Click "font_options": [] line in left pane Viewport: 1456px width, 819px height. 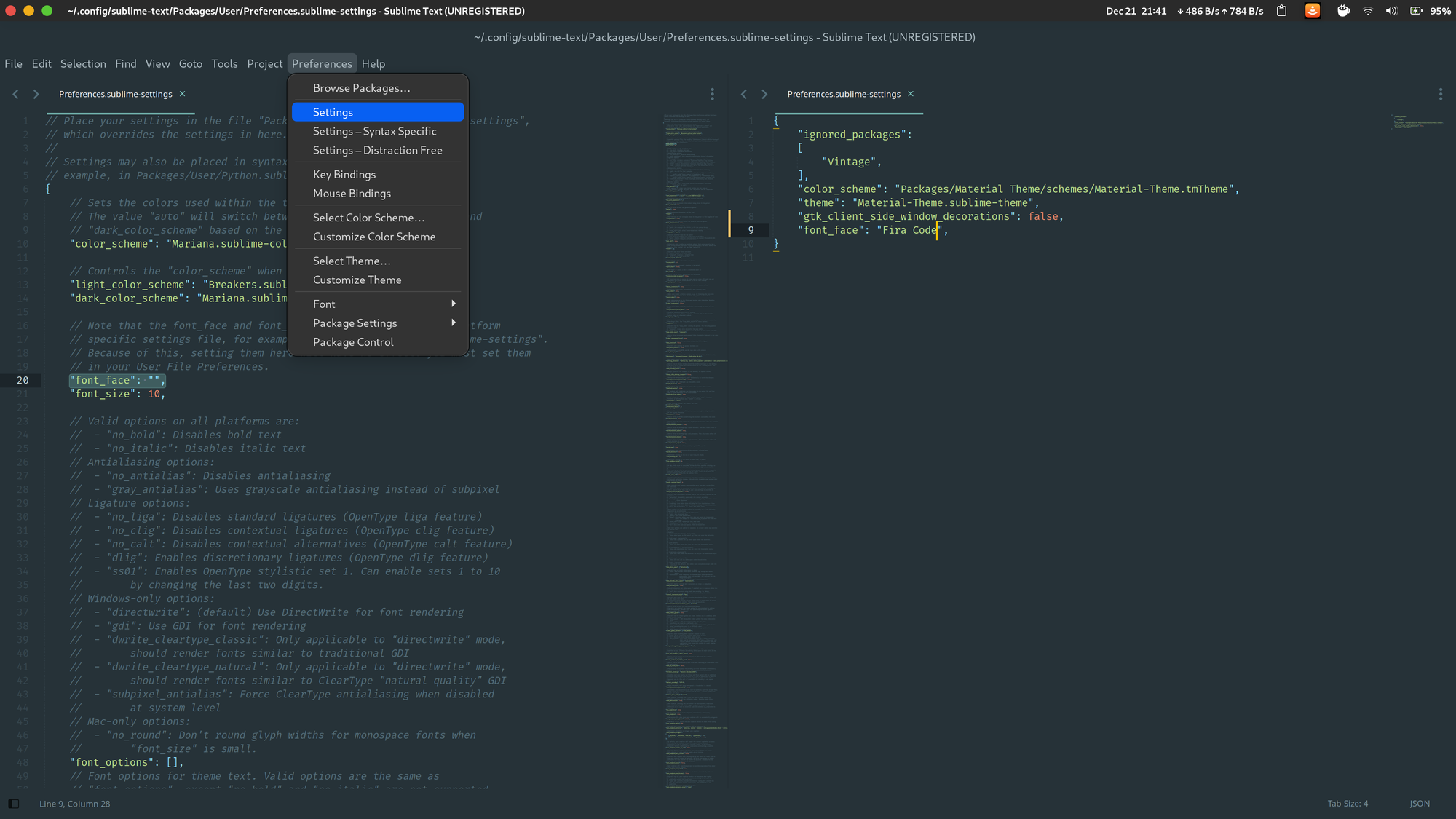coord(127,762)
